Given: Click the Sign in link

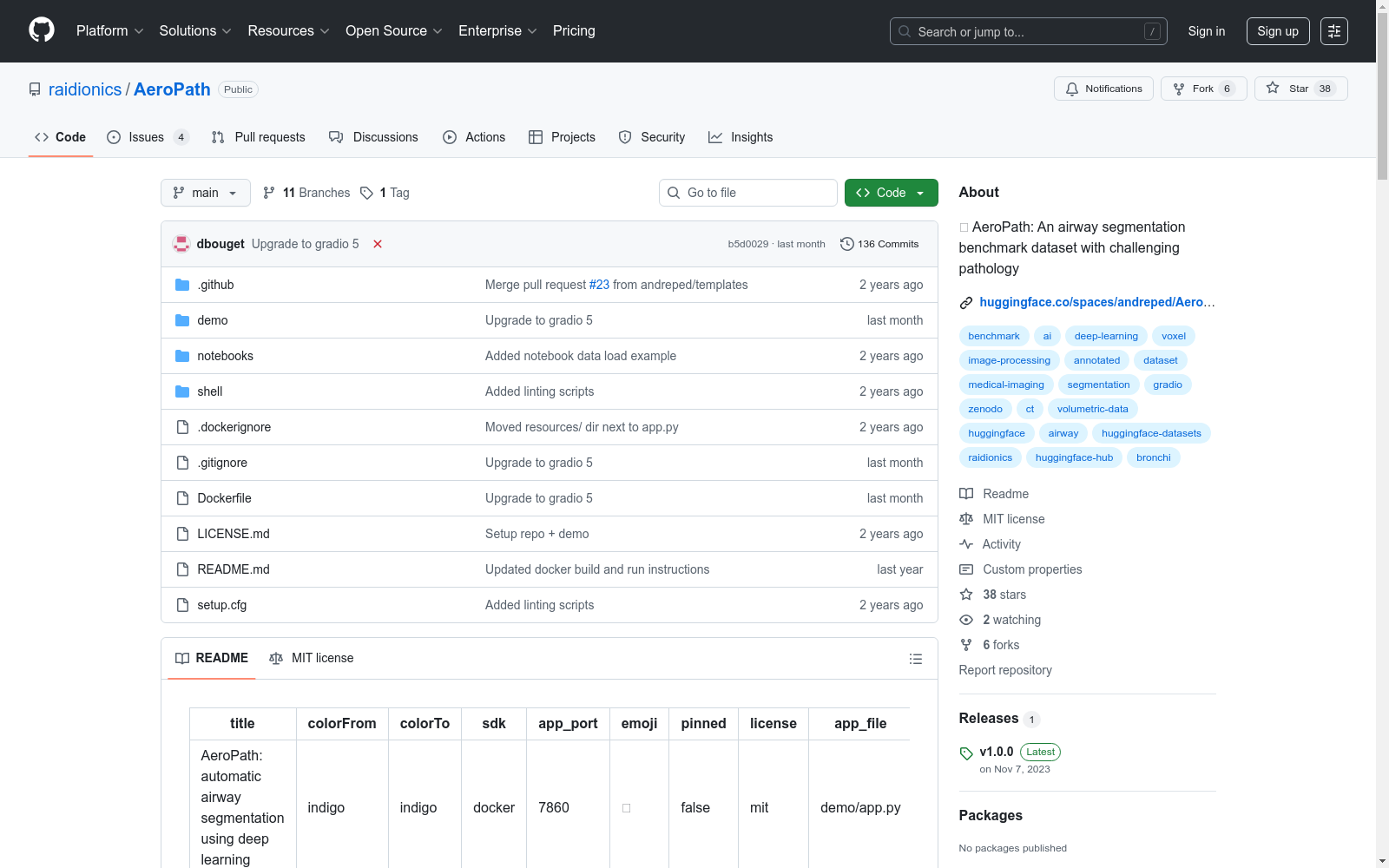Looking at the screenshot, I should pyautogui.click(x=1207, y=31).
